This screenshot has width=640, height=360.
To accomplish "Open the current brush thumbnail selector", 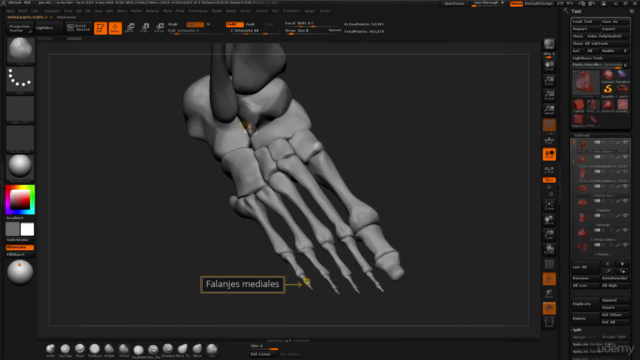I will point(20,50).
